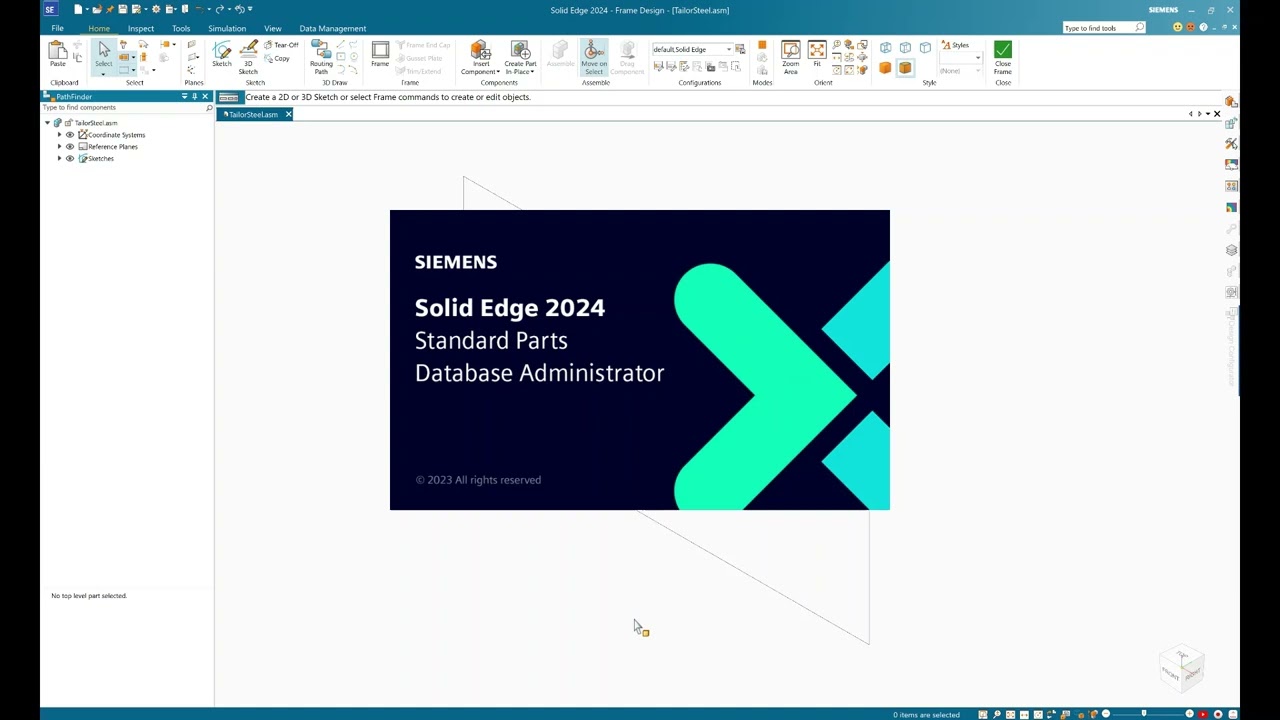The image size is (1280, 720).
Task: Click the redo arrow in quick access toolbar
Action: (219, 9)
